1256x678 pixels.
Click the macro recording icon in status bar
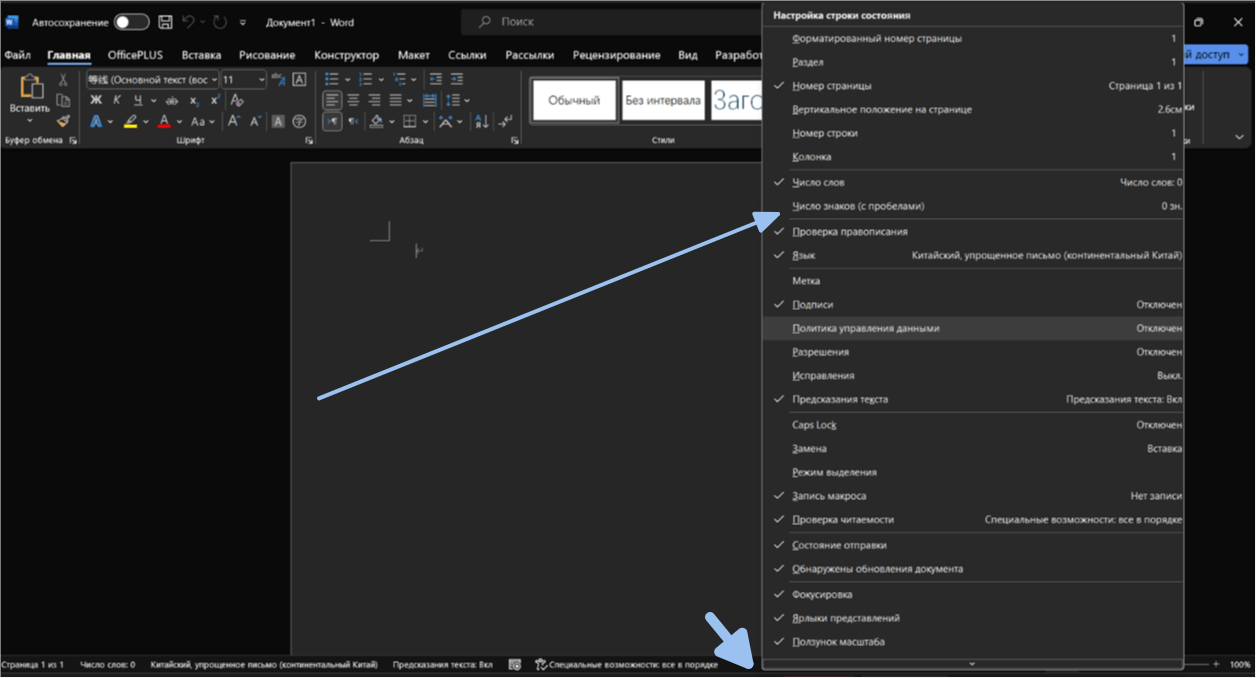(514, 664)
